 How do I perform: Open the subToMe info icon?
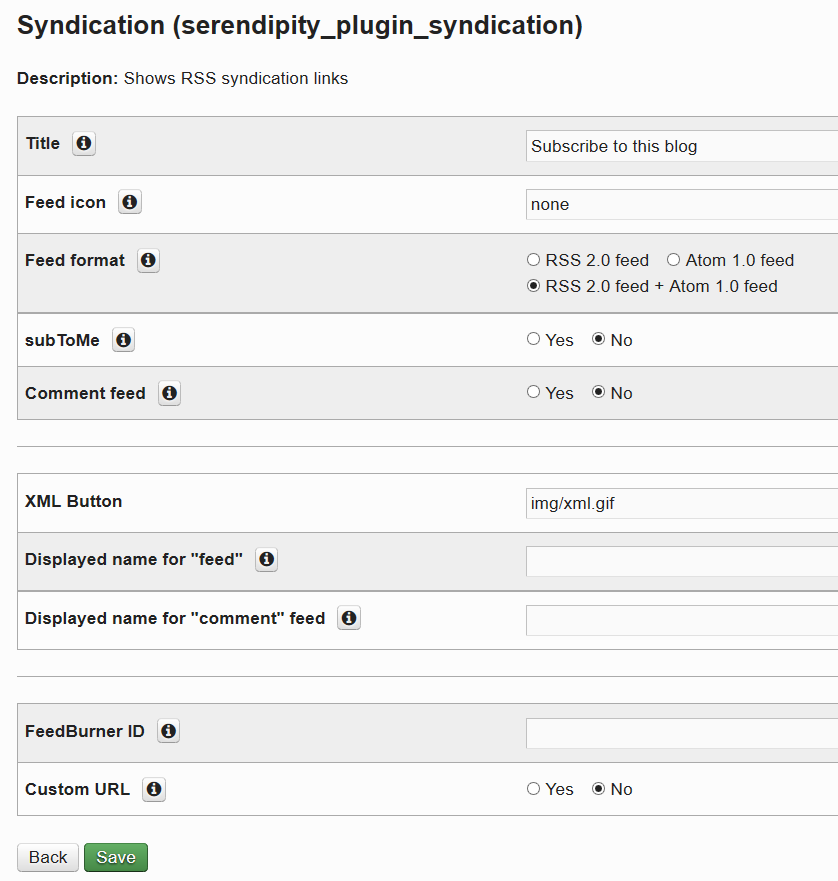(123, 340)
